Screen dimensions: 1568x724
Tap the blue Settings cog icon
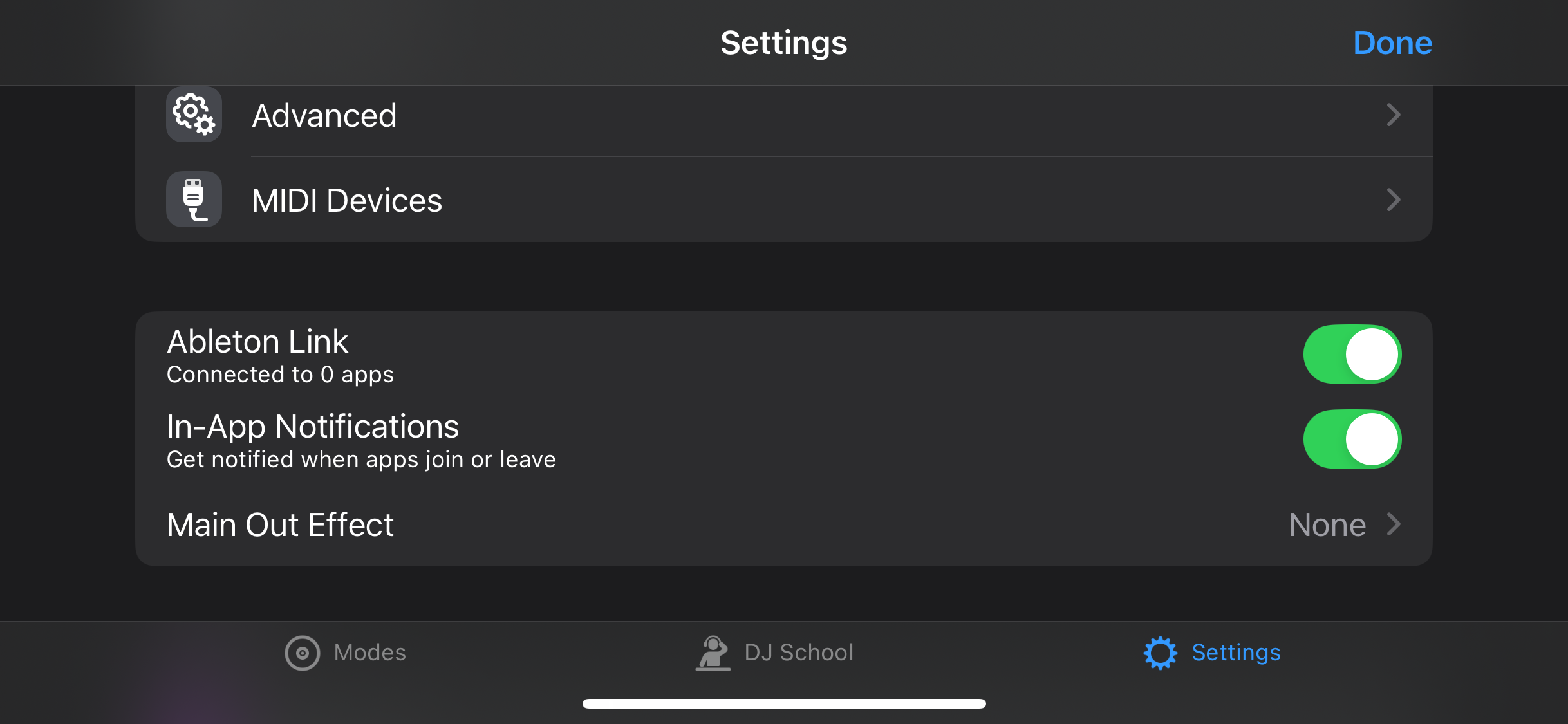[x=1160, y=652]
